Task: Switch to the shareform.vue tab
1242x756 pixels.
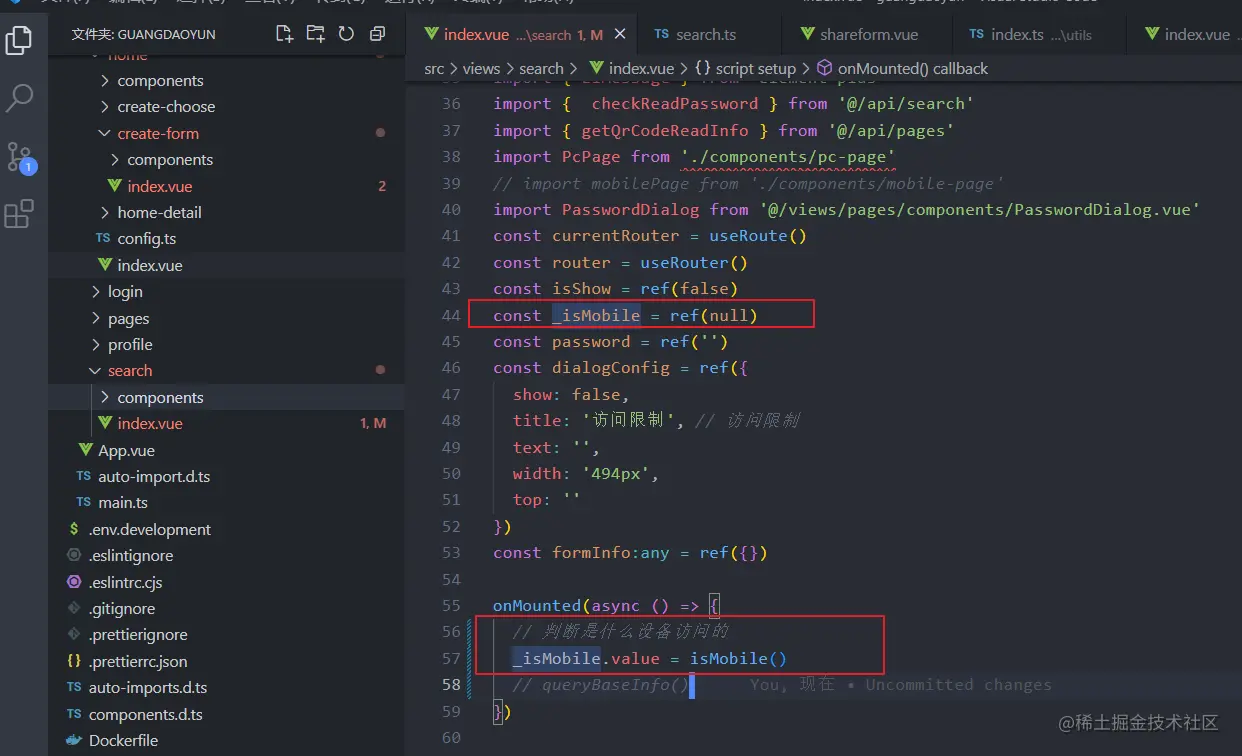Action: [x=868, y=34]
